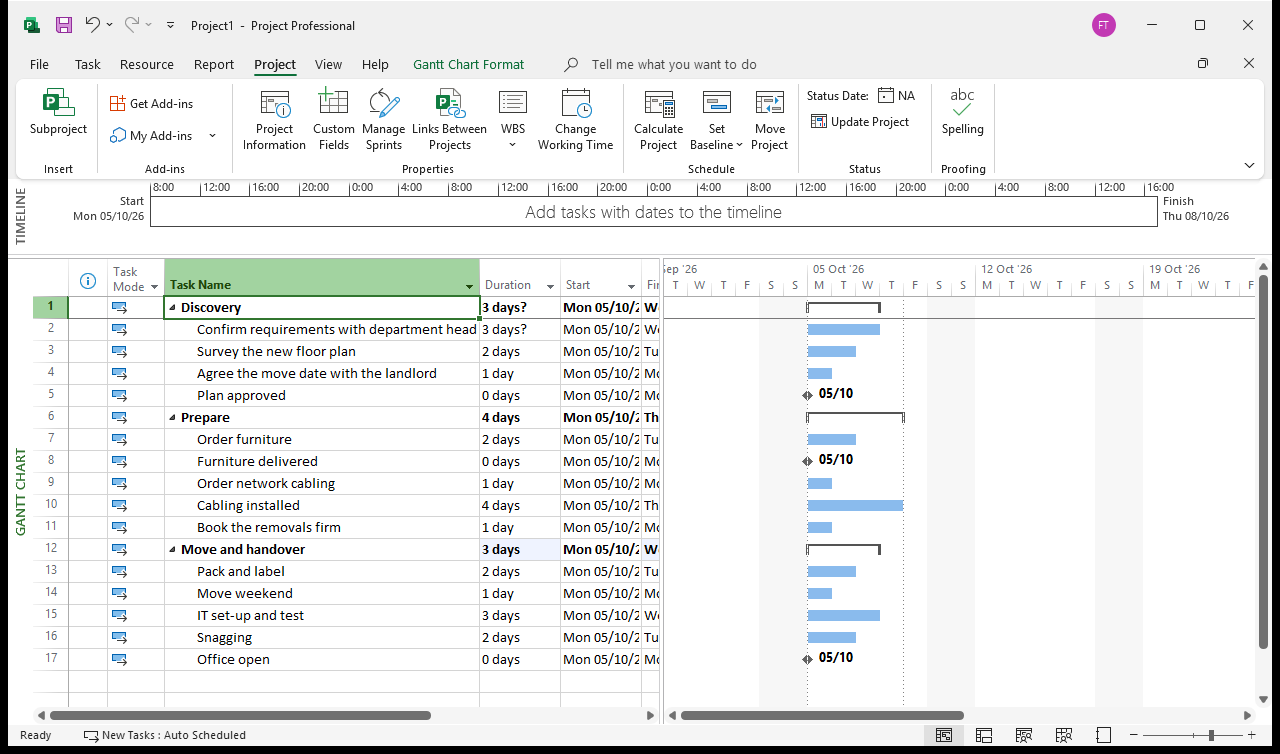The width and height of the screenshot is (1280, 754).
Task: Switch to Task Usage view in status bar
Action: tap(984, 735)
